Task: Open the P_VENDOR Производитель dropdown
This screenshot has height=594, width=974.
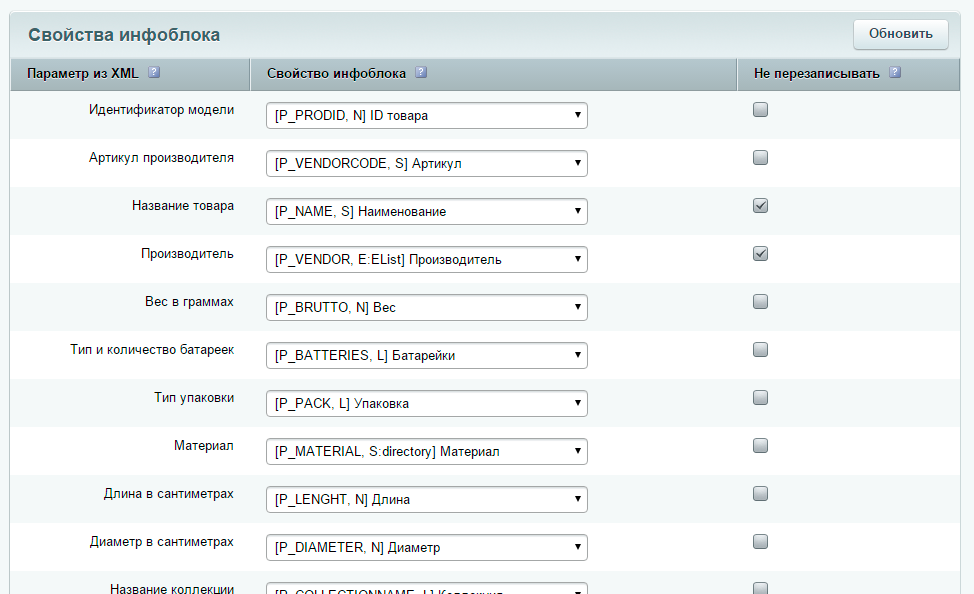Action: click(426, 260)
